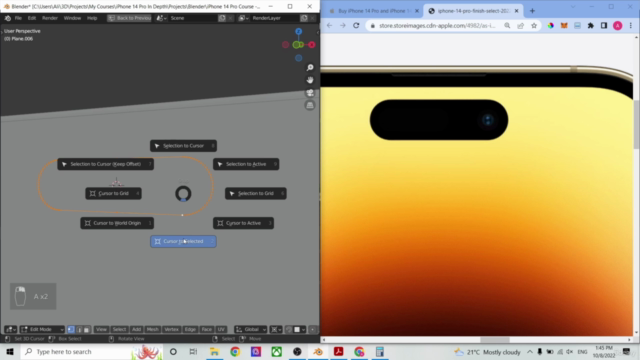Viewport: 640px width, 360px height.
Task: Enable edge select mode
Action: (79, 329)
